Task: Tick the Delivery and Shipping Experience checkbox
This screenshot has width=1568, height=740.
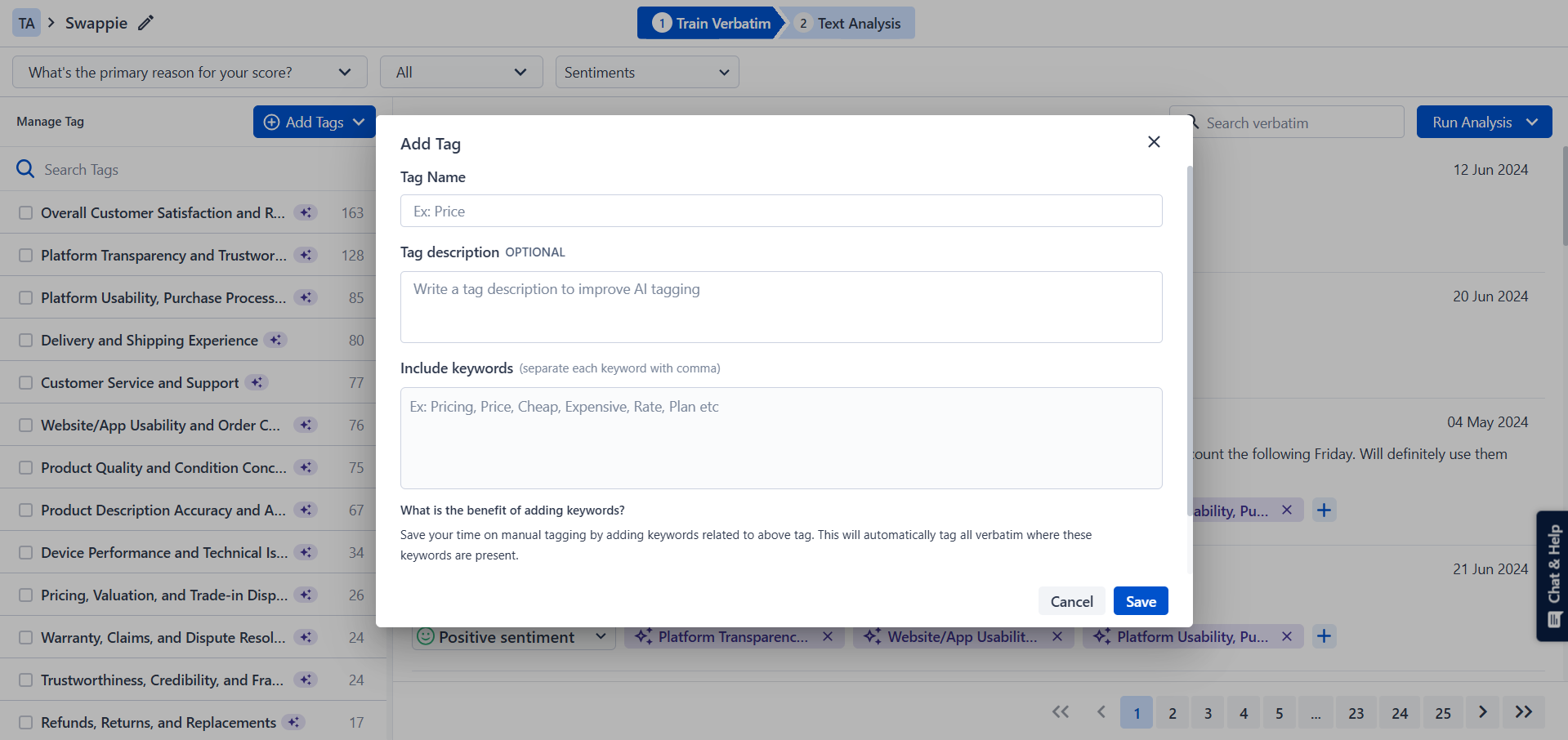Action: click(x=26, y=340)
